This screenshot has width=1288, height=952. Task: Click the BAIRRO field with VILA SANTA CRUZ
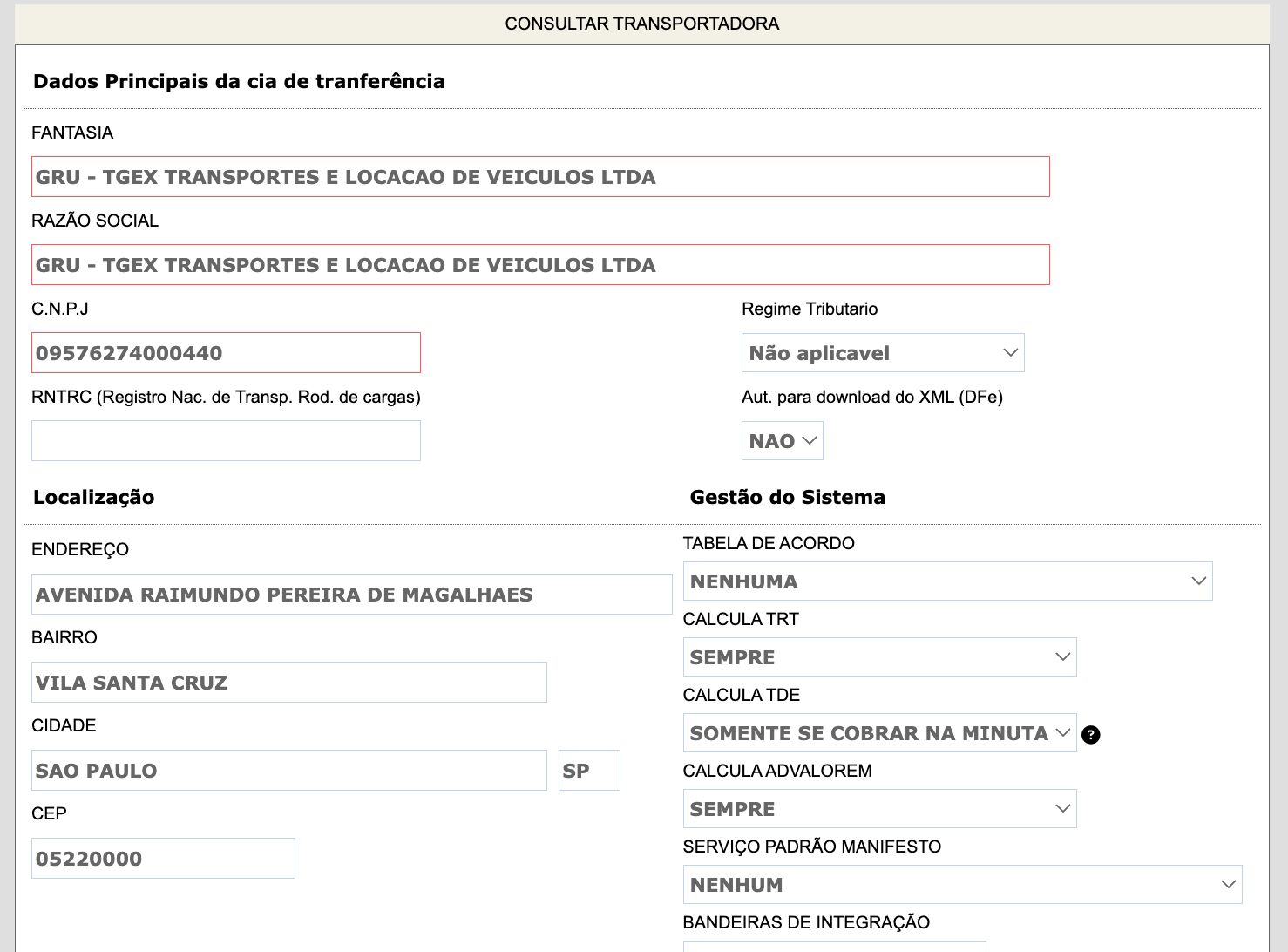(288, 683)
